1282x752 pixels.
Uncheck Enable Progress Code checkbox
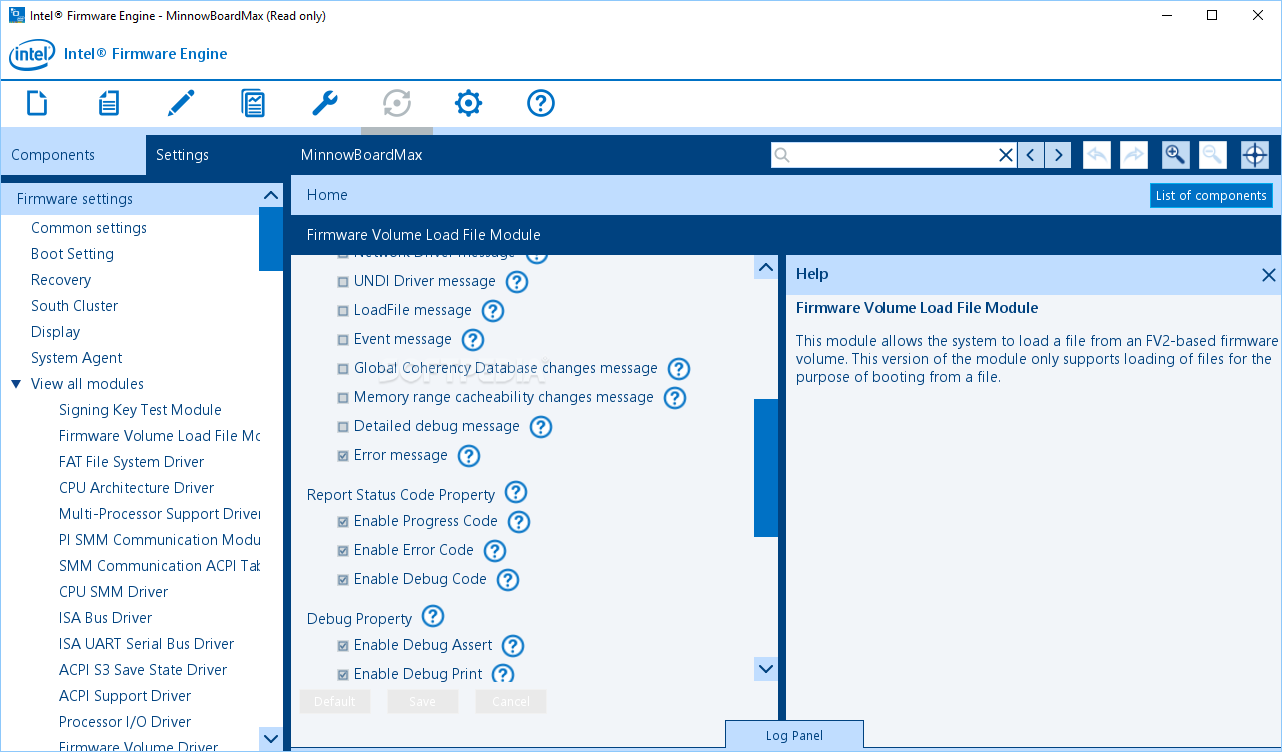coord(343,522)
